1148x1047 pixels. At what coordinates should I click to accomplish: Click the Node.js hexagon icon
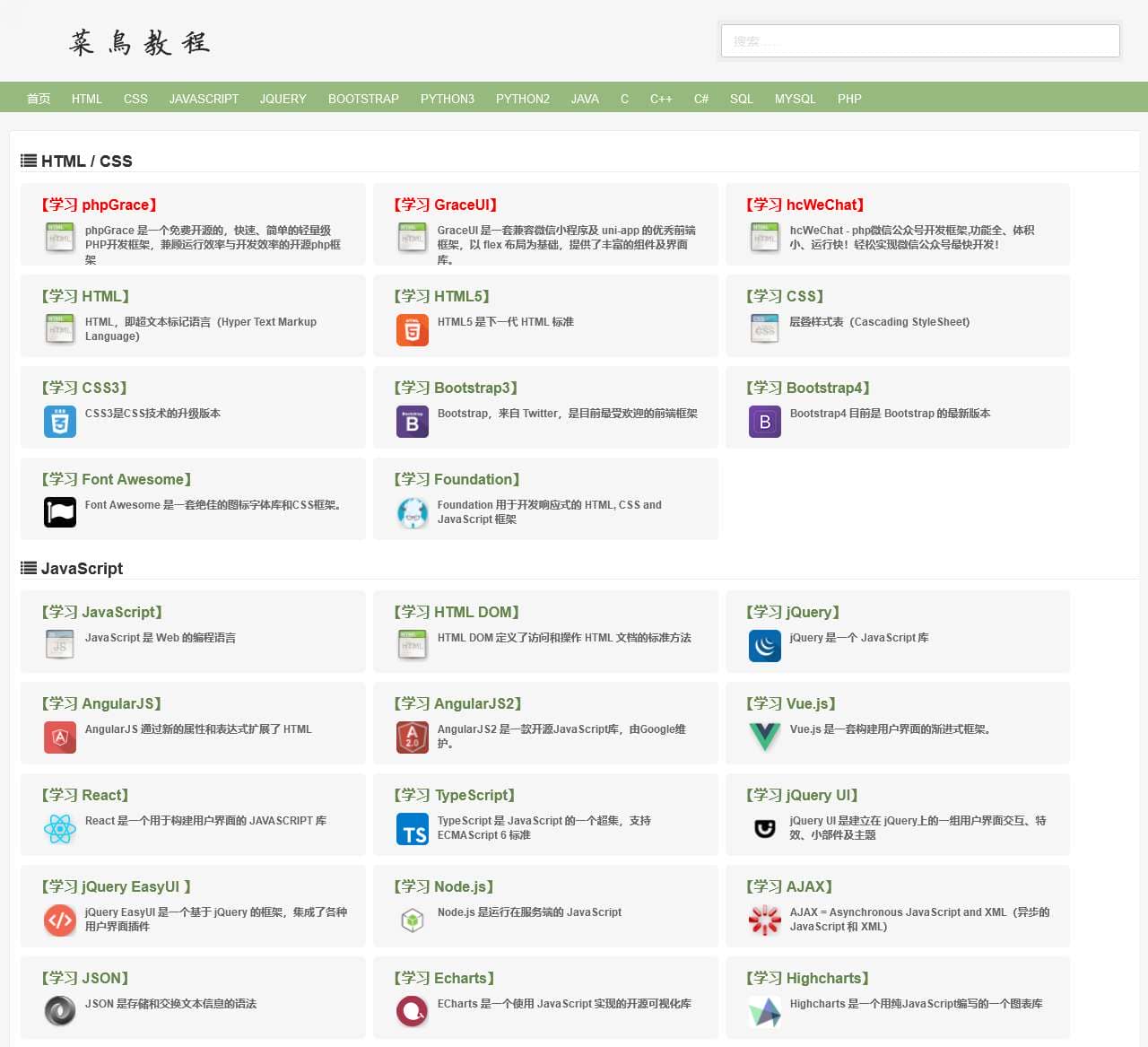tap(413, 920)
